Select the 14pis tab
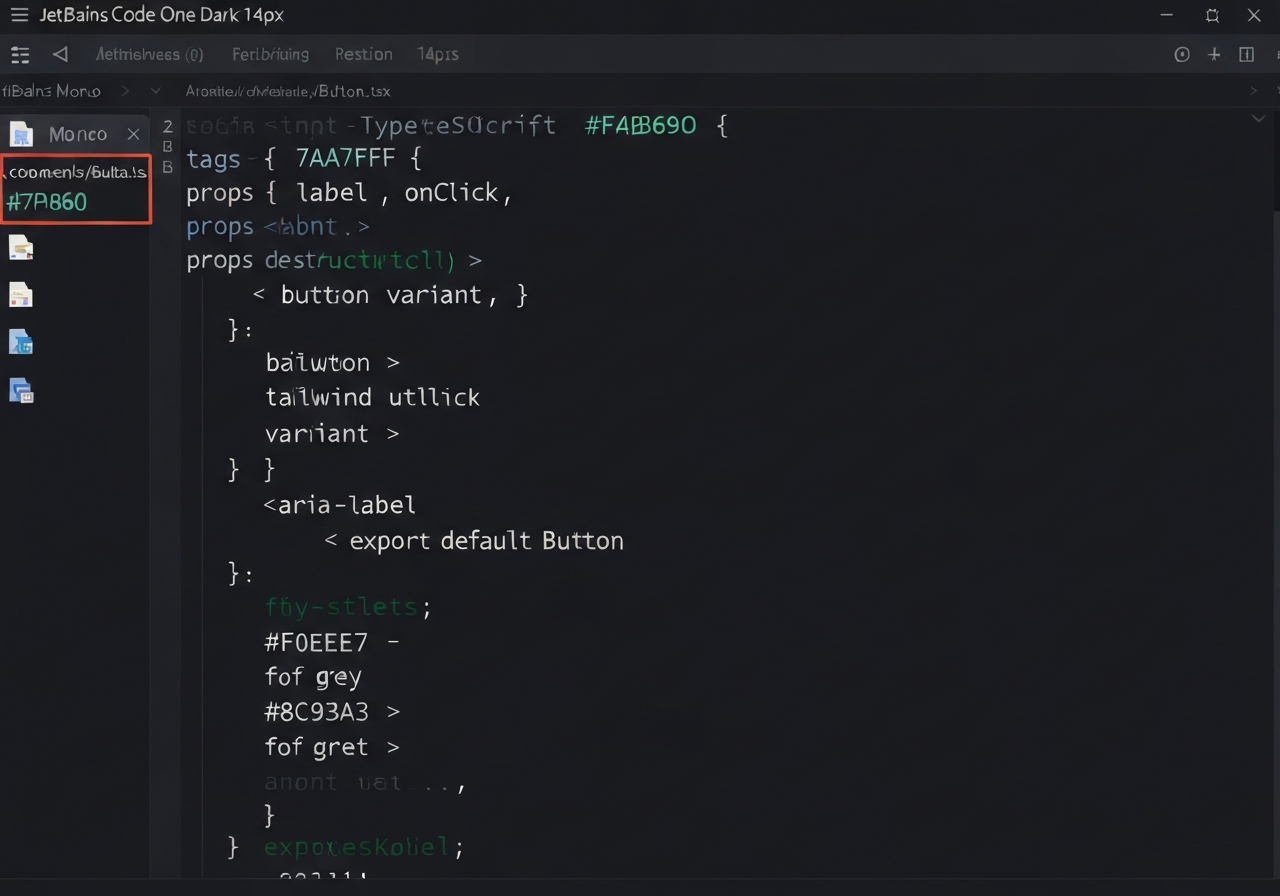The height and width of the screenshot is (896, 1280). [x=438, y=54]
